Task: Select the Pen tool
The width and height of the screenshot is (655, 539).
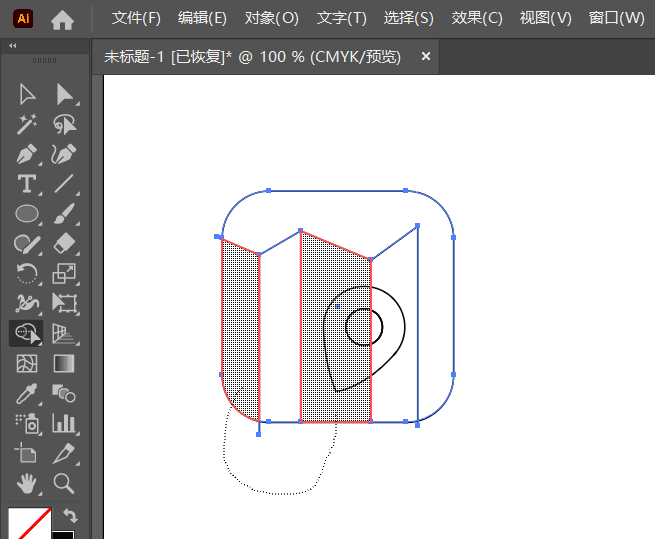Action: [27, 154]
